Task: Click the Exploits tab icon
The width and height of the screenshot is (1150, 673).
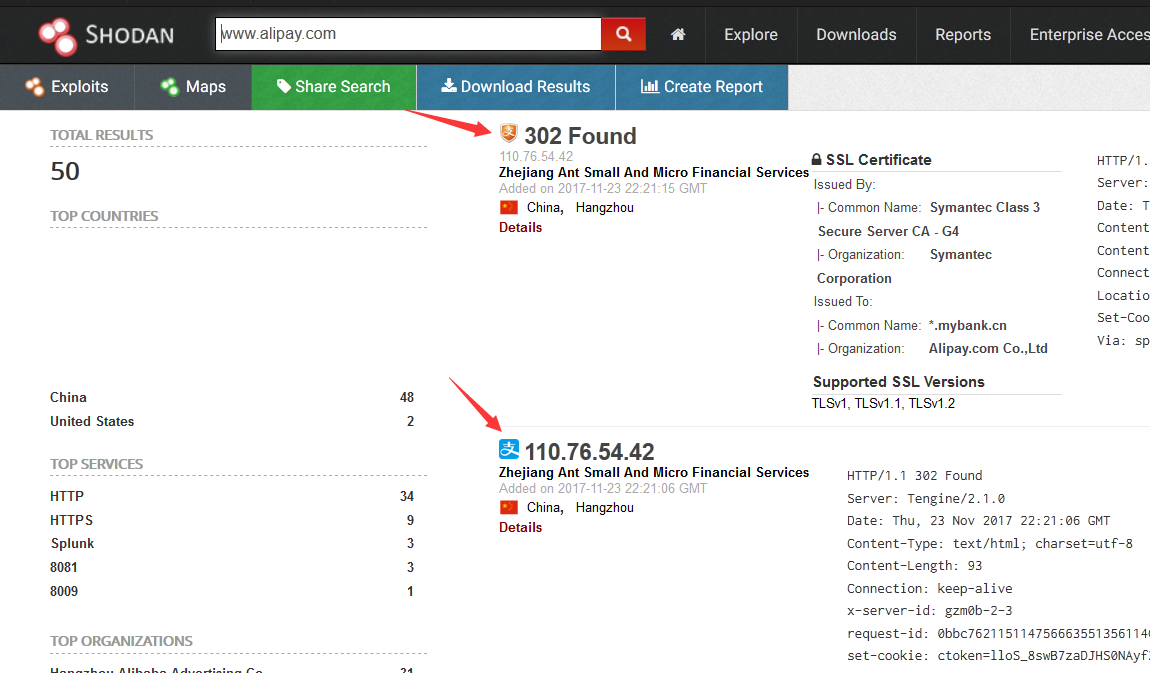Action: point(34,87)
